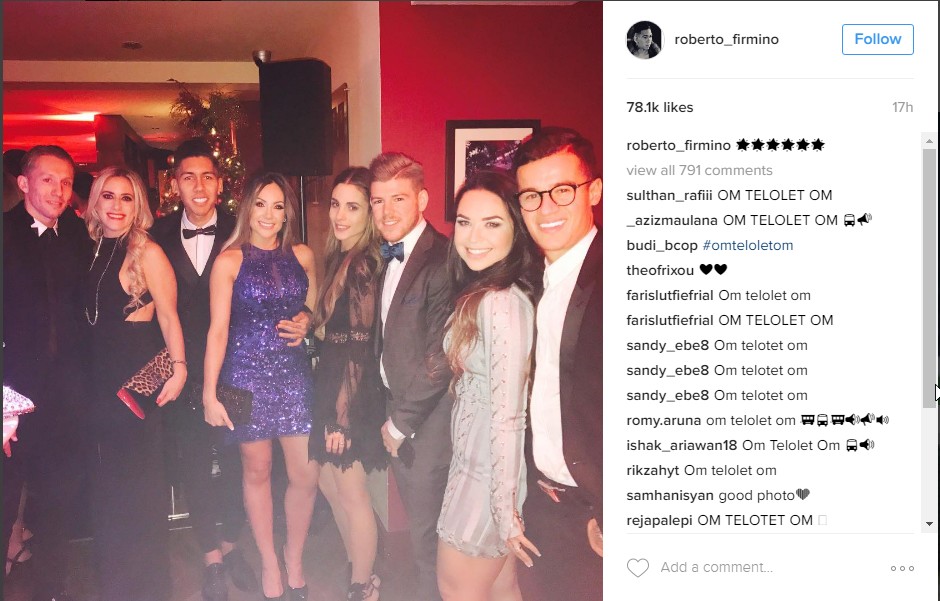
Task: Visit budi_bcop user profile
Action: coord(662,245)
